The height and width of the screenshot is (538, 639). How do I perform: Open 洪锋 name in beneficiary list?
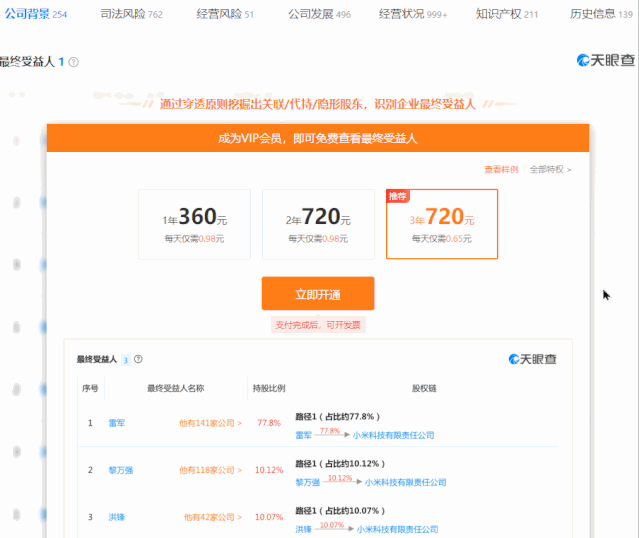(117, 517)
